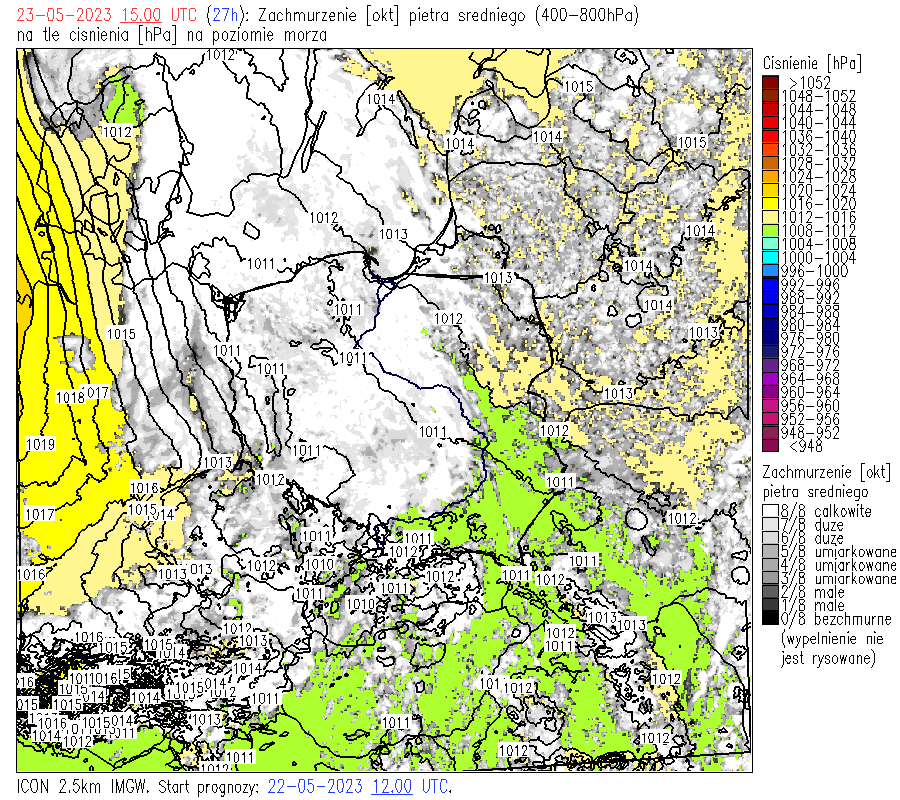Click the '956-960' legend label text

tap(810, 406)
